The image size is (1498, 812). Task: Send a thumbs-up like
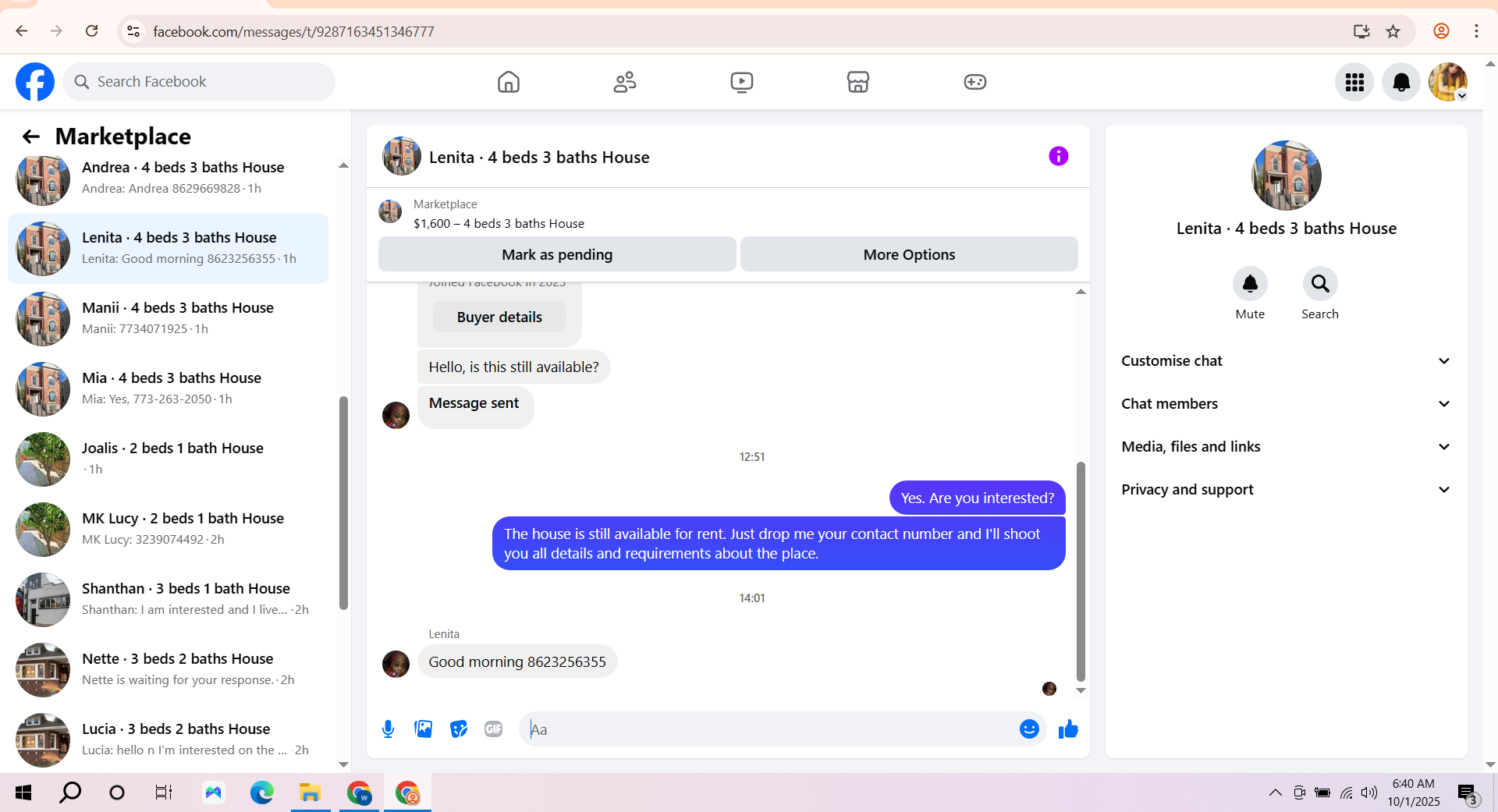1068,729
